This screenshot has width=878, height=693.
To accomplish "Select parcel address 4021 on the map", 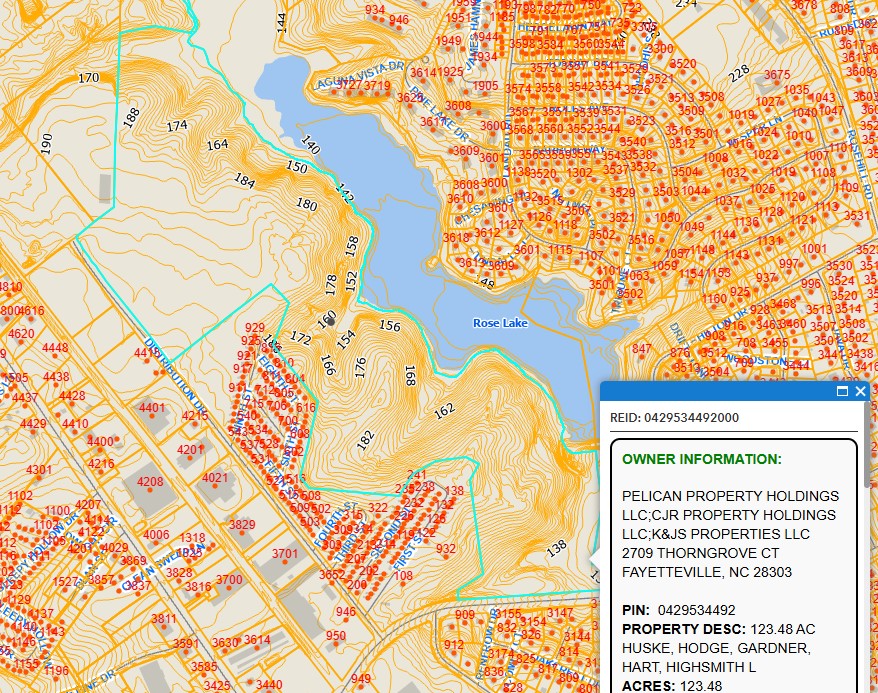I will (215, 478).
